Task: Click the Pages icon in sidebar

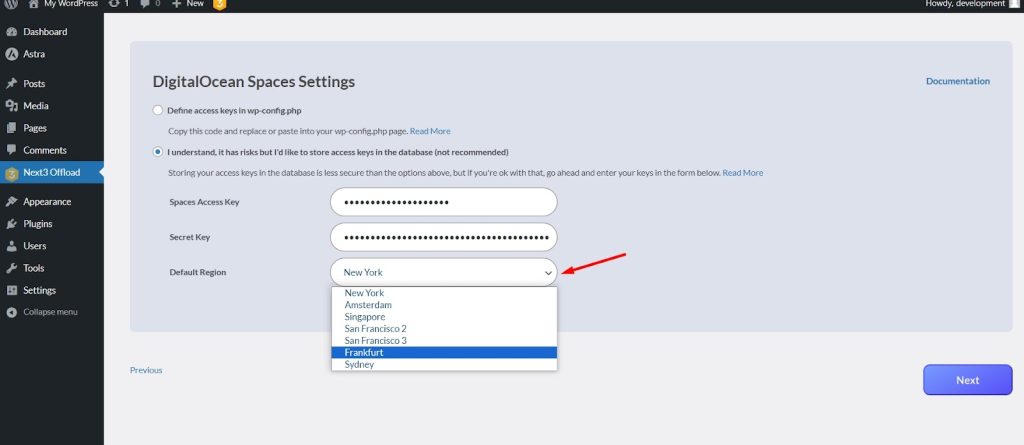Action: point(11,128)
